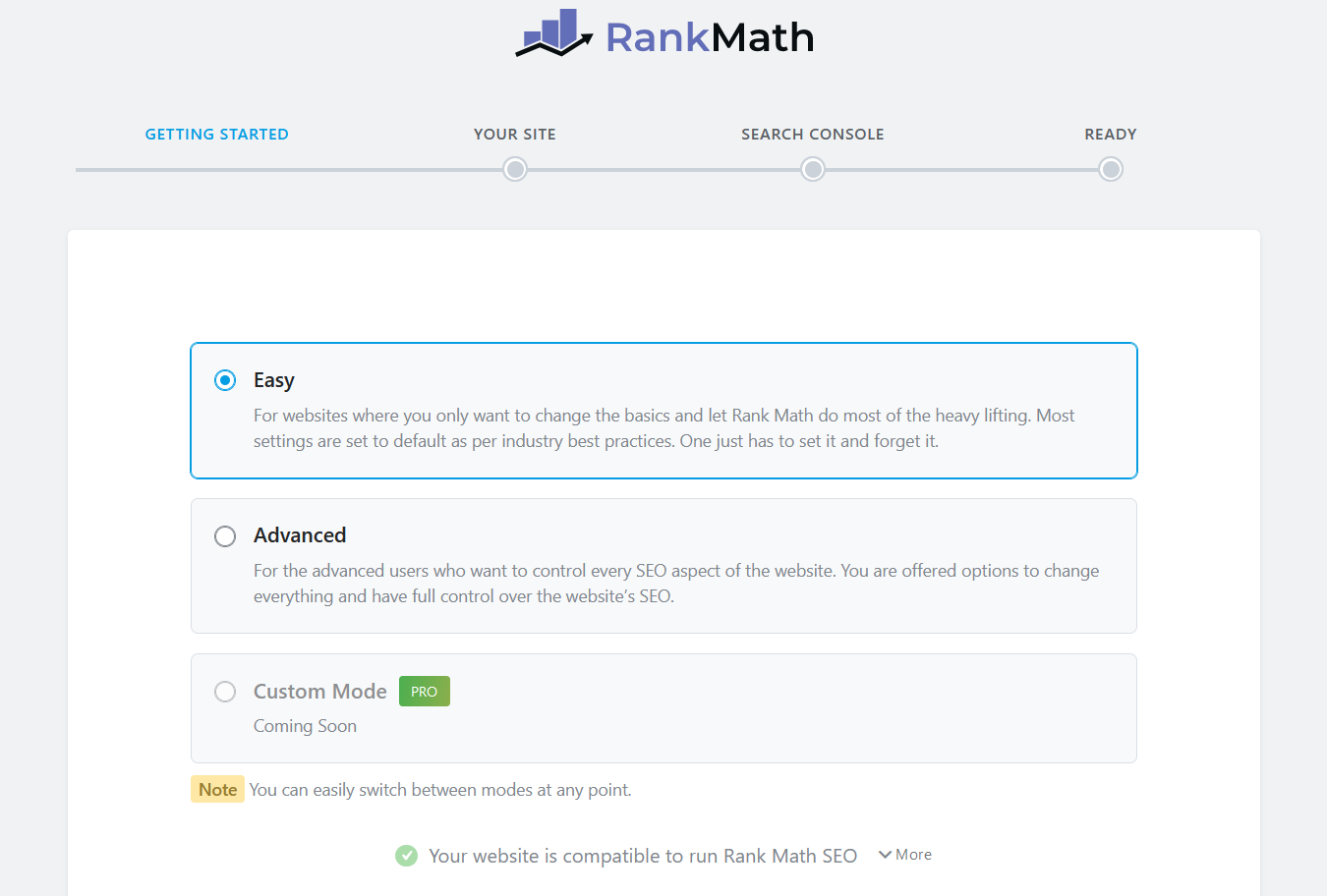Click the 'Advanced' option heading
This screenshot has width=1327, height=896.
tap(300, 535)
